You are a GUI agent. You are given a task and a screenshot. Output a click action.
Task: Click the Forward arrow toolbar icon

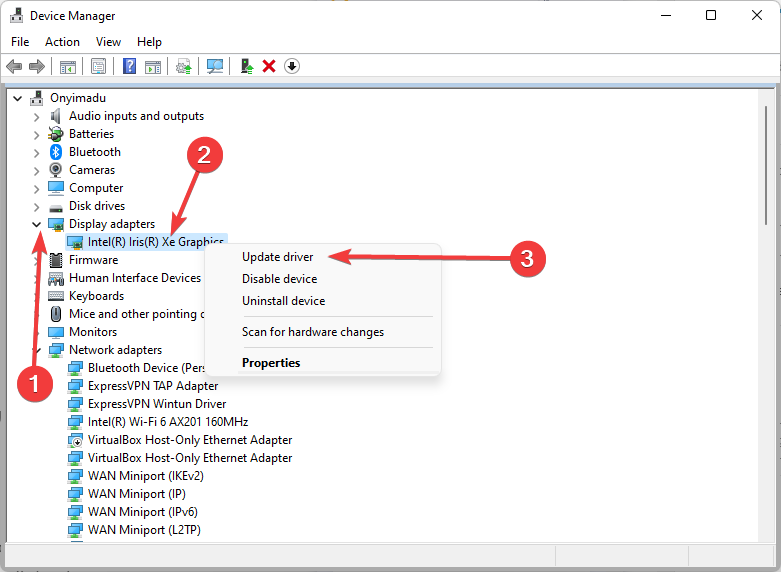coord(37,66)
